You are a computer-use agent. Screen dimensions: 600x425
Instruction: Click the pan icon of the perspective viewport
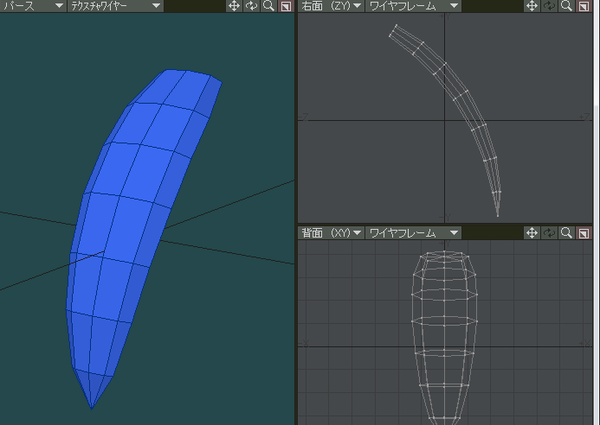234,6
